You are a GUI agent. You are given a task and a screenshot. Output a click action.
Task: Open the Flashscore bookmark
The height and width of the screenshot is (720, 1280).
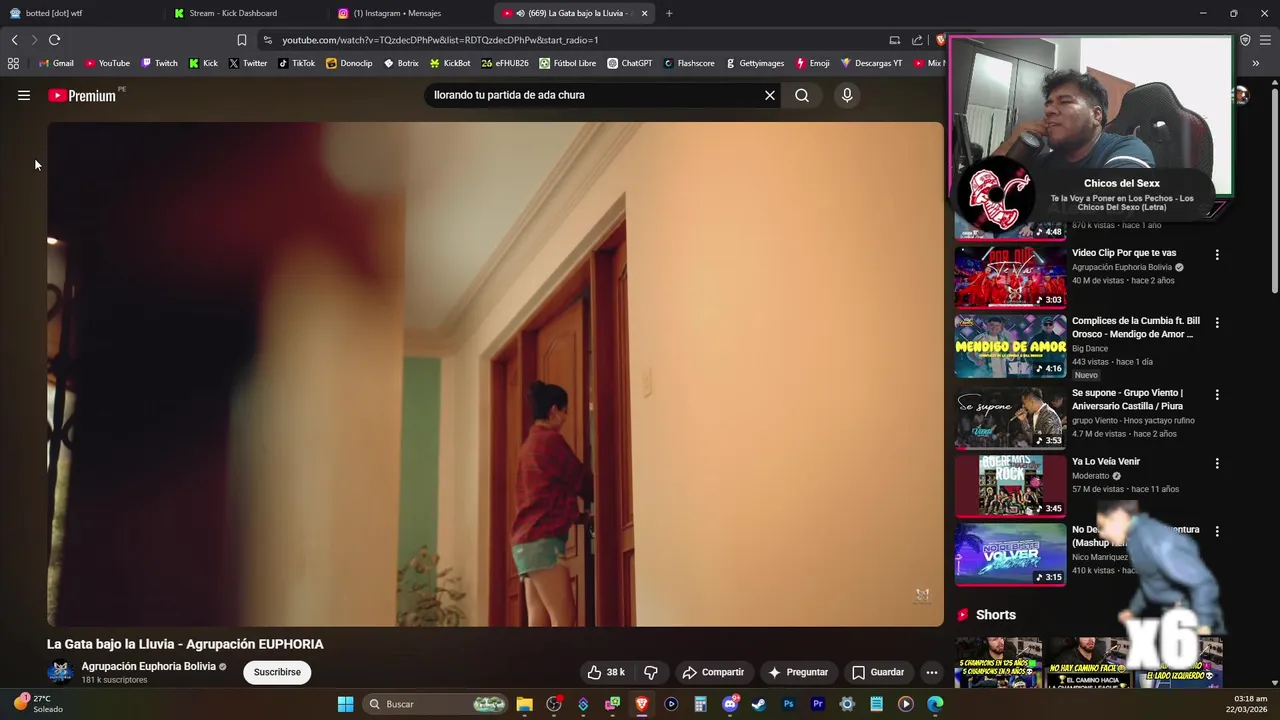click(689, 63)
